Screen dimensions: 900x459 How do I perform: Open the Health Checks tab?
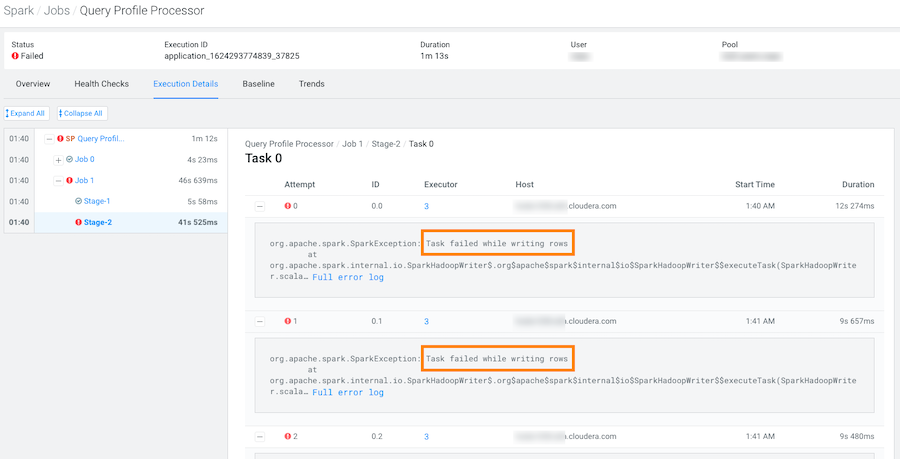(x=102, y=84)
